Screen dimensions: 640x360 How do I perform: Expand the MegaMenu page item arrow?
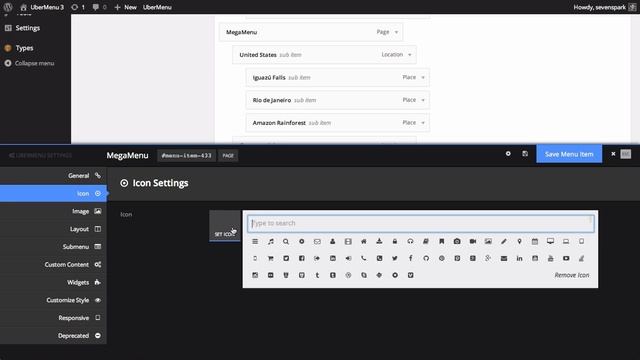(x=396, y=32)
